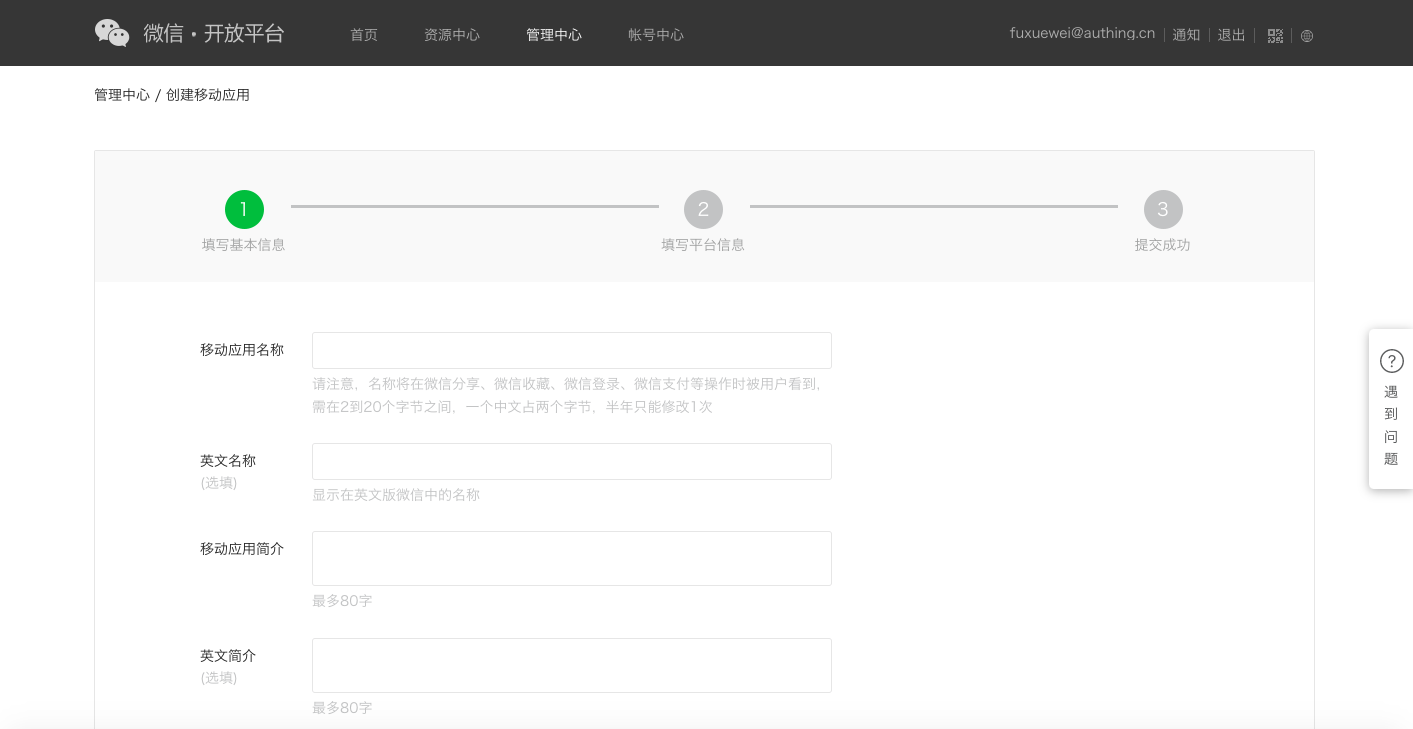This screenshot has width=1413, height=729.
Task: Open the 资源中心 navigation item
Action: 452,35
